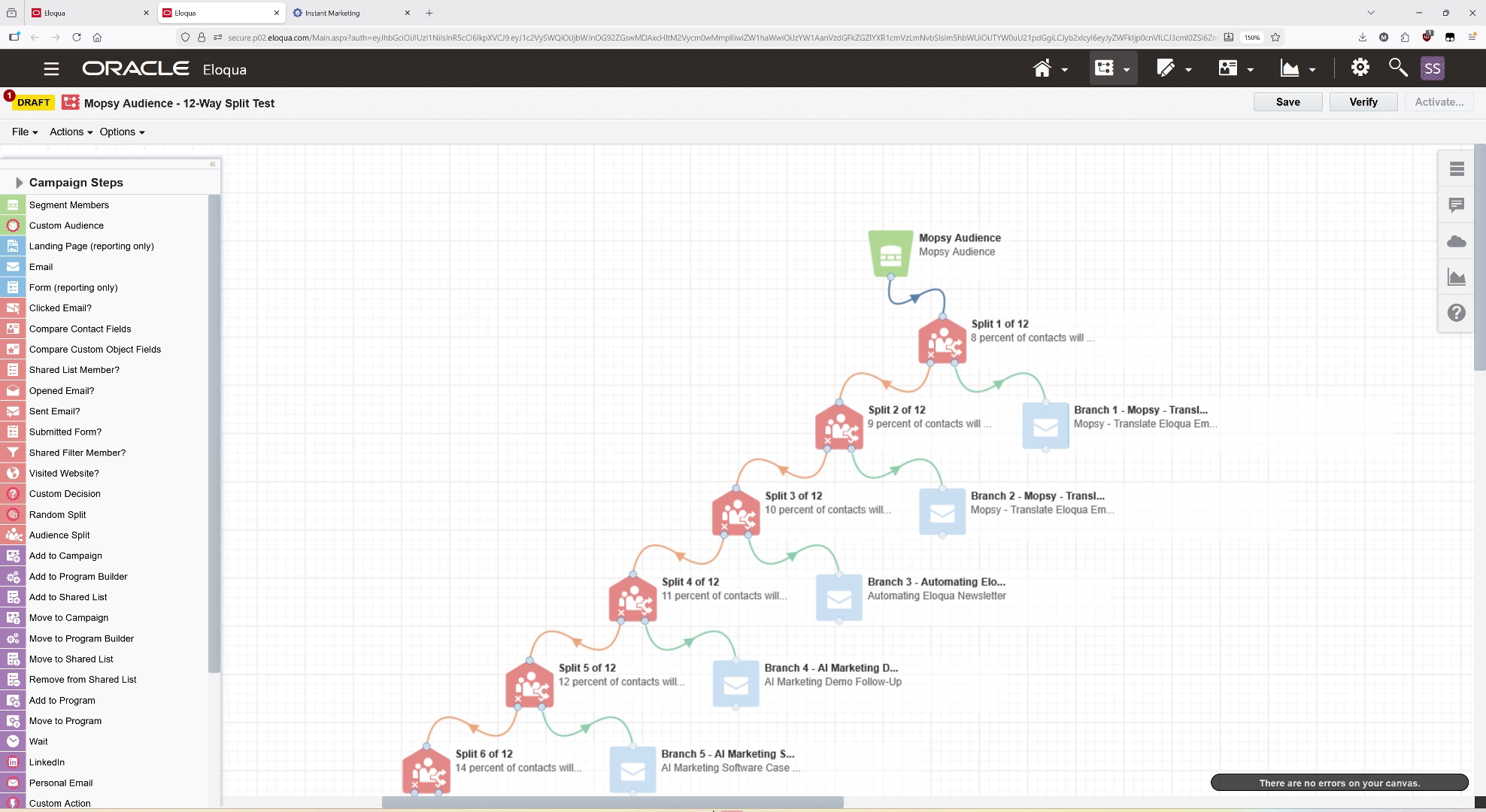
Task: Select the Shared Filter Member? step
Action: click(105, 453)
